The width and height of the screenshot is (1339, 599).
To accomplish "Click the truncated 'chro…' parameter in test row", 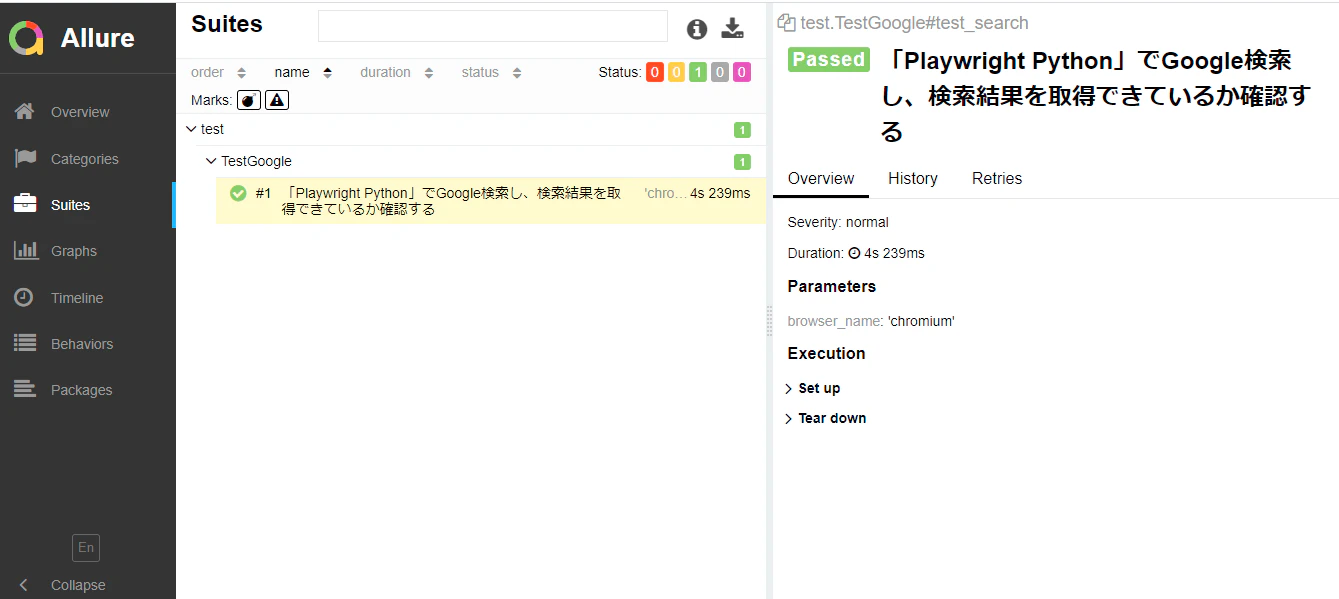I will pos(666,193).
